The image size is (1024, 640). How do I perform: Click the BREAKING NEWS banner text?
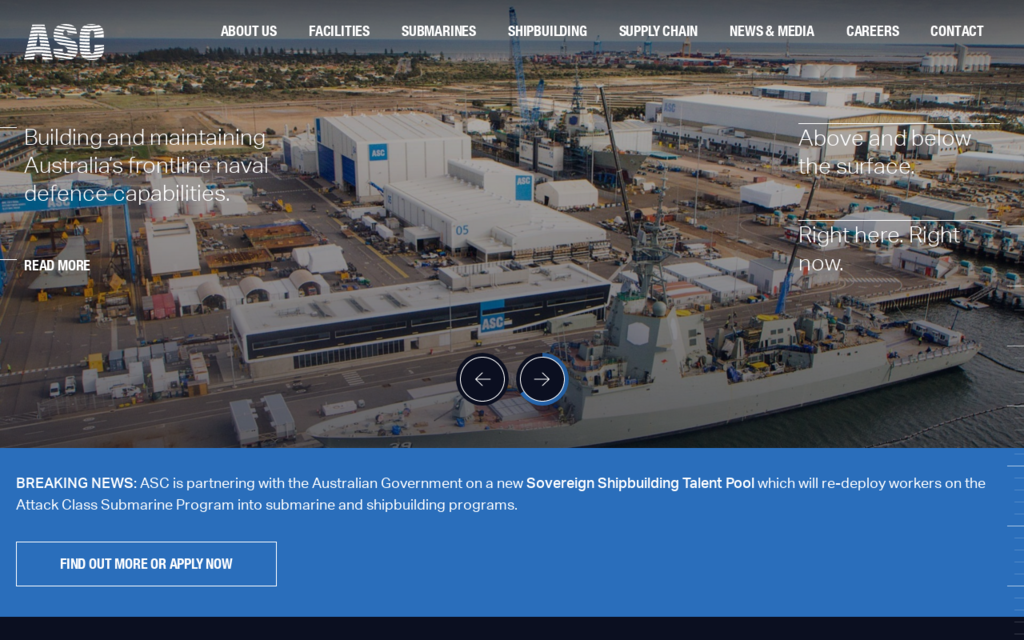(x=75, y=483)
